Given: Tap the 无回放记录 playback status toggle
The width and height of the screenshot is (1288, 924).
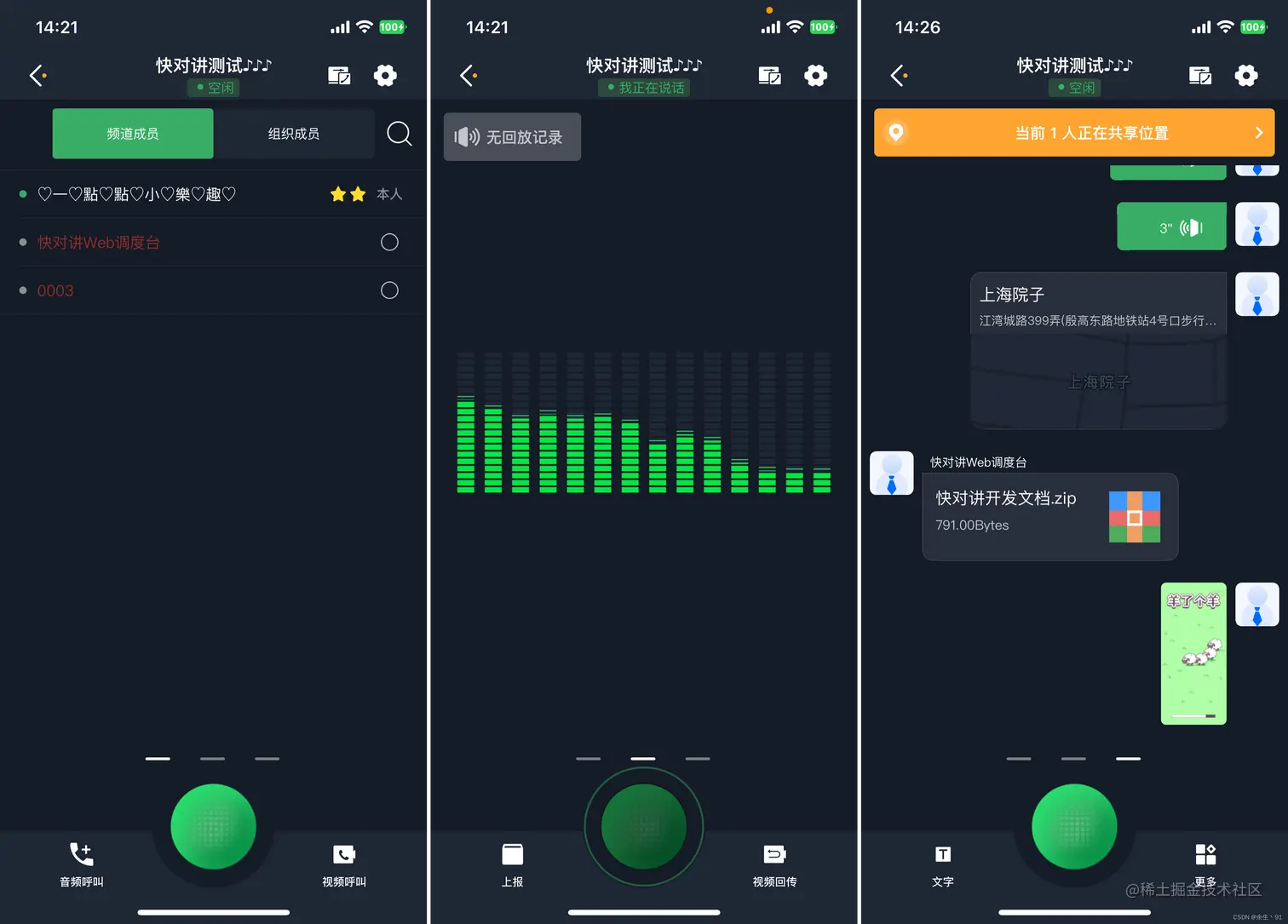Looking at the screenshot, I should coord(511,136).
